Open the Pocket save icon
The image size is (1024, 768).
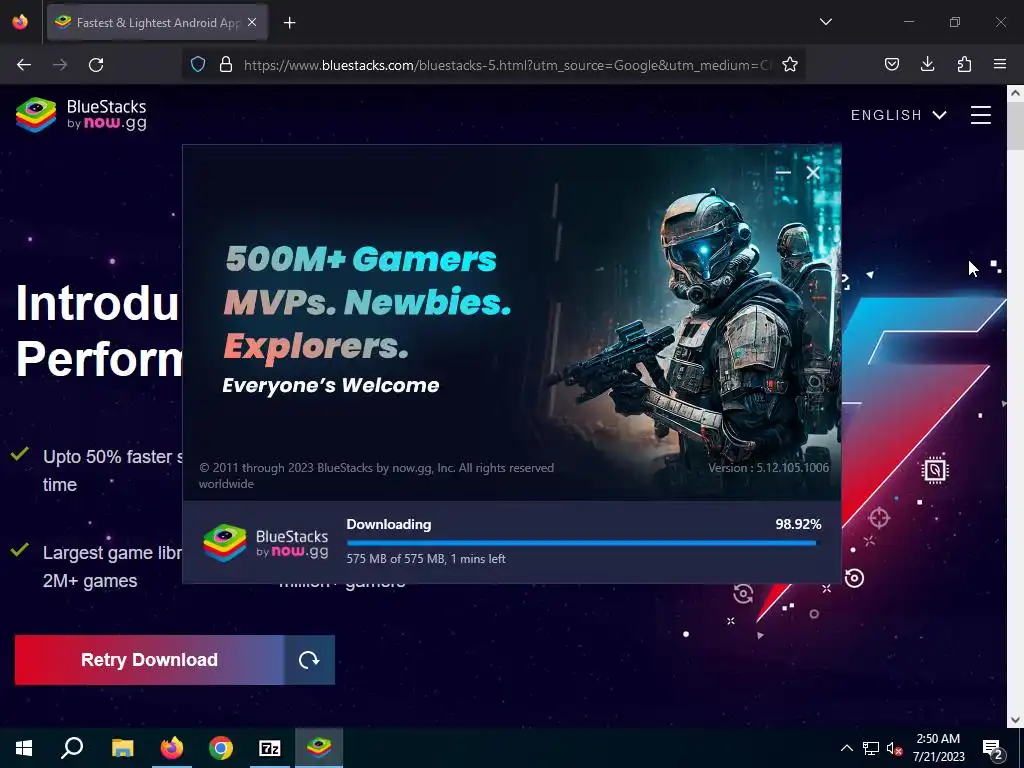pyautogui.click(x=891, y=64)
